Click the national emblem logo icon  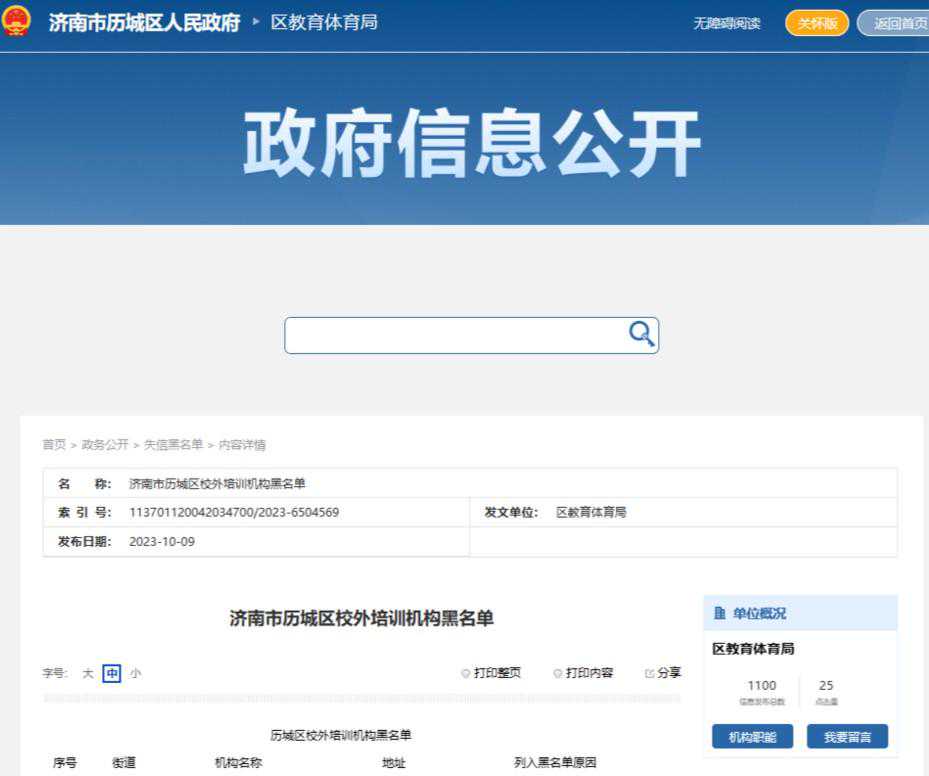pyautogui.click(x=16, y=22)
